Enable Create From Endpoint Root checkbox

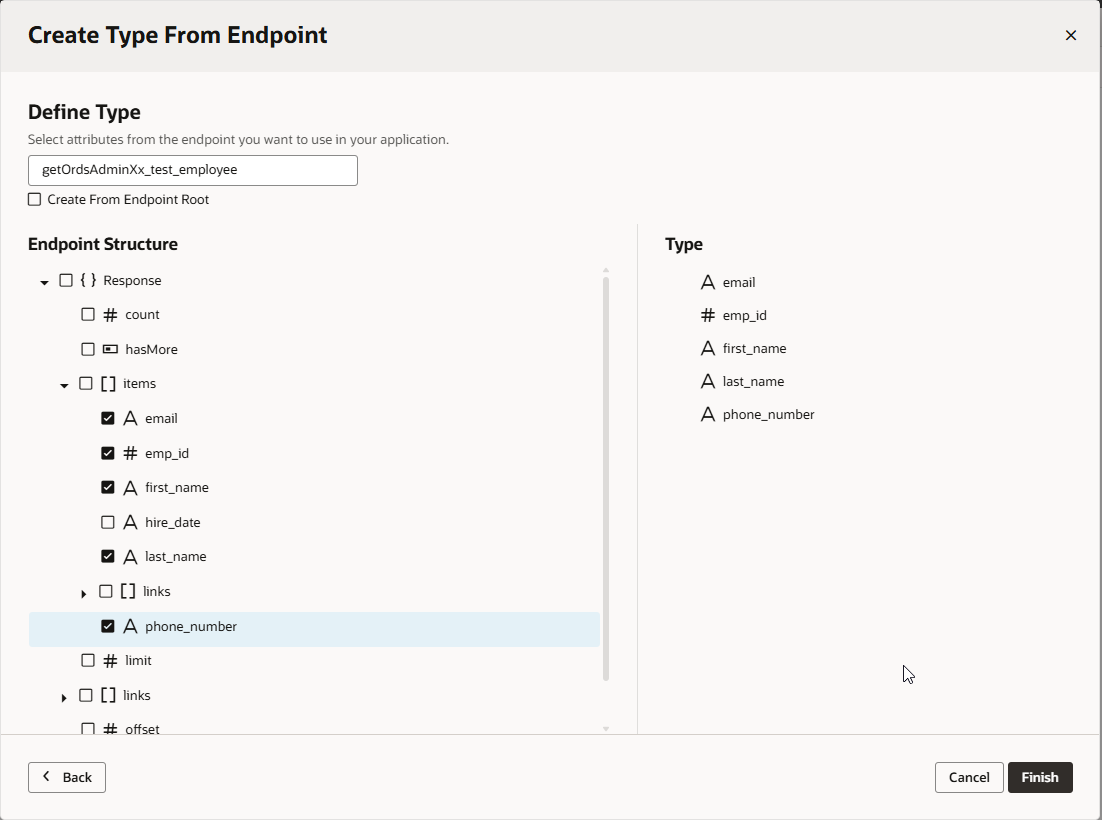point(35,199)
